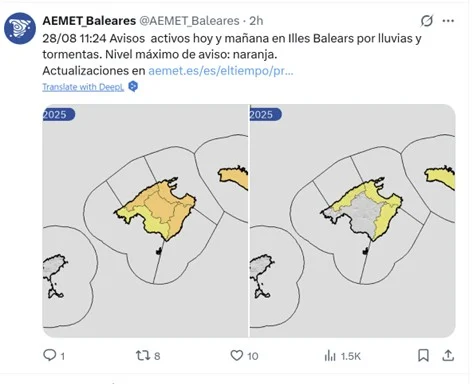Click the share upload arrow icon
The height and width of the screenshot is (384, 476).
pyautogui.click(x=448, y=355)
